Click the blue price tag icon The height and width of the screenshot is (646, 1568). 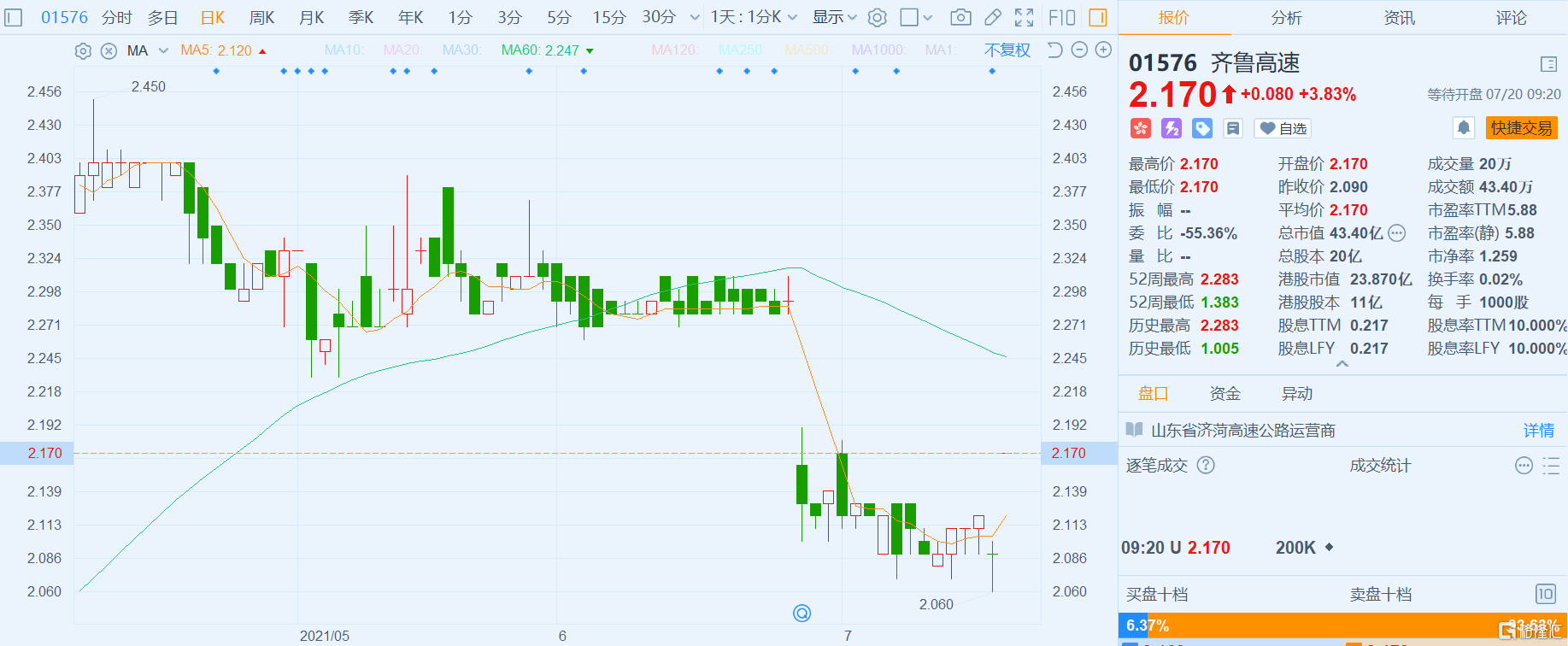coord(1202,128)
